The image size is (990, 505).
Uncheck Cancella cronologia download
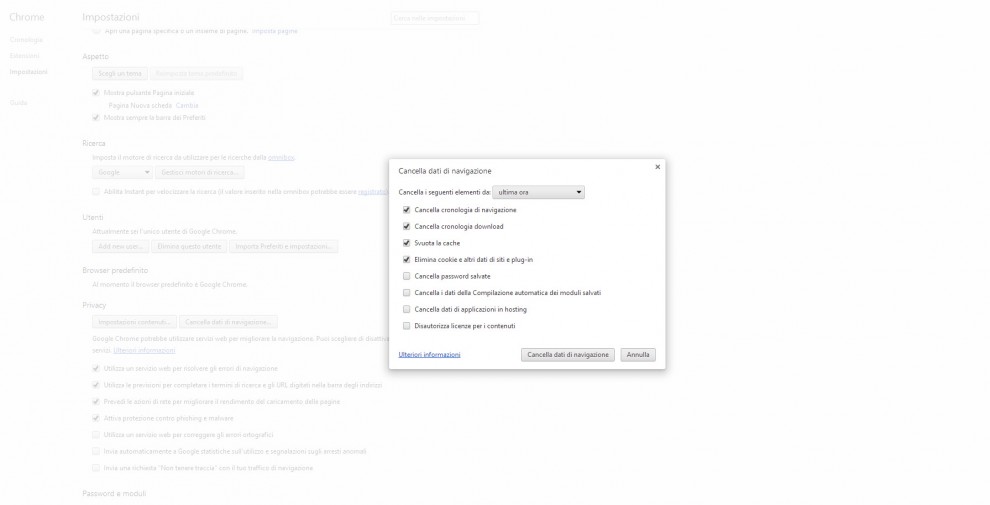point(407,226)
